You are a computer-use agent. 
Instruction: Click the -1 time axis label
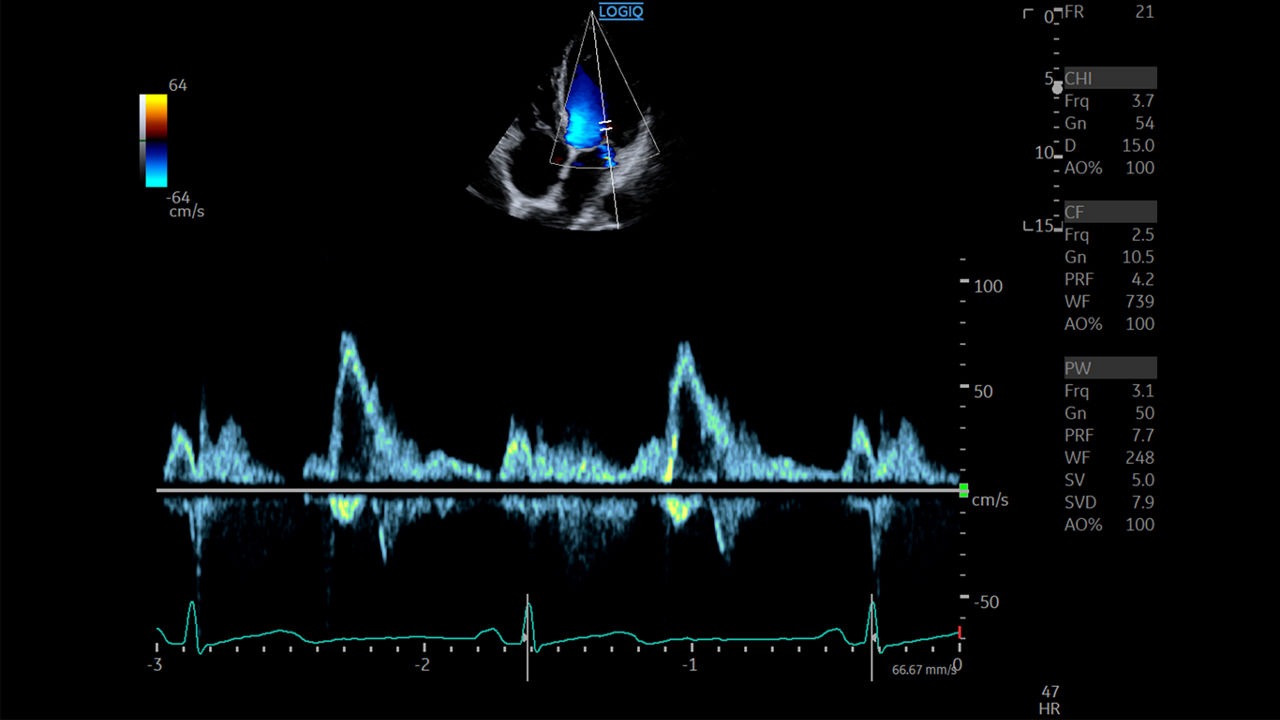pos(690,665)
